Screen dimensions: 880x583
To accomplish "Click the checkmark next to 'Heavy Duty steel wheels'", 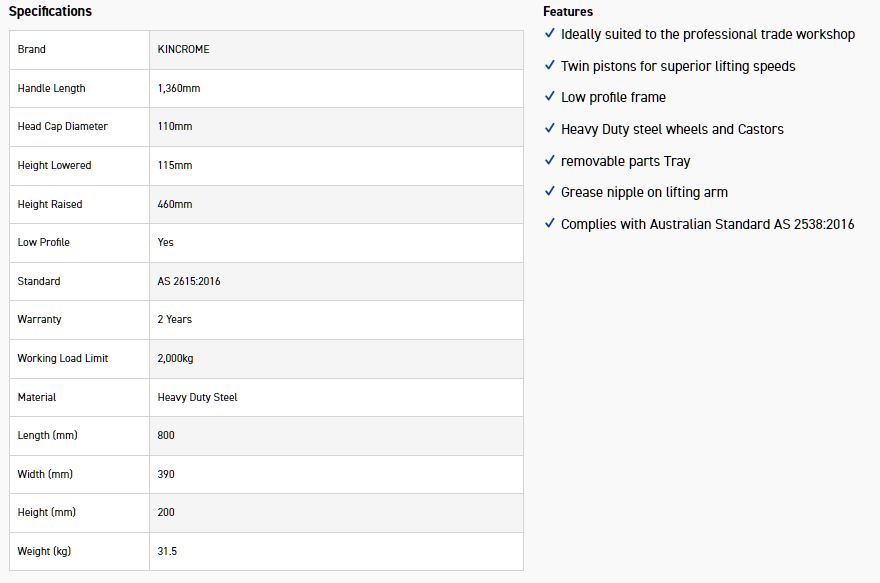I will (x=550, y=128).
